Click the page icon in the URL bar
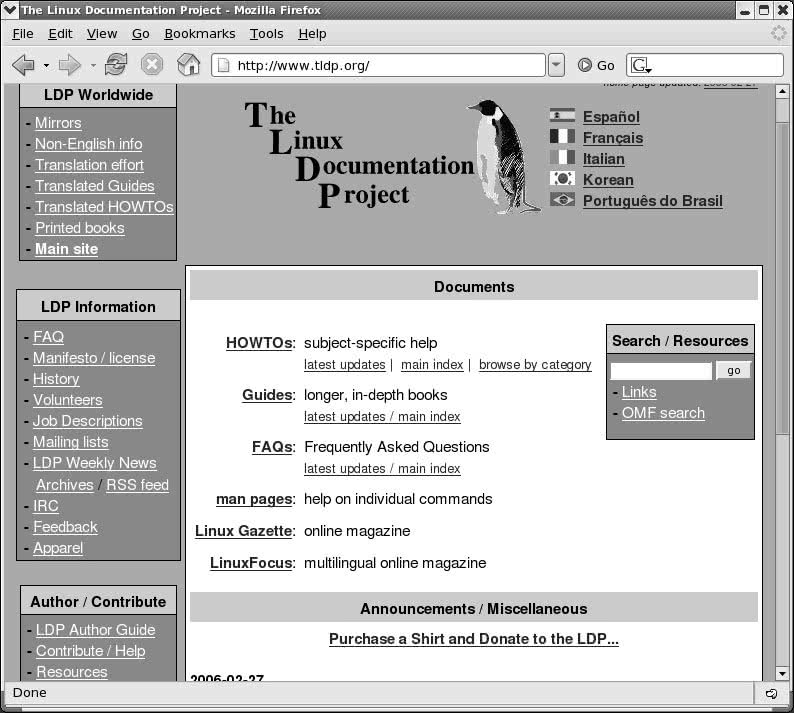Image resolution: width=794 pixels, height=713 pixels. click(223, 65)
